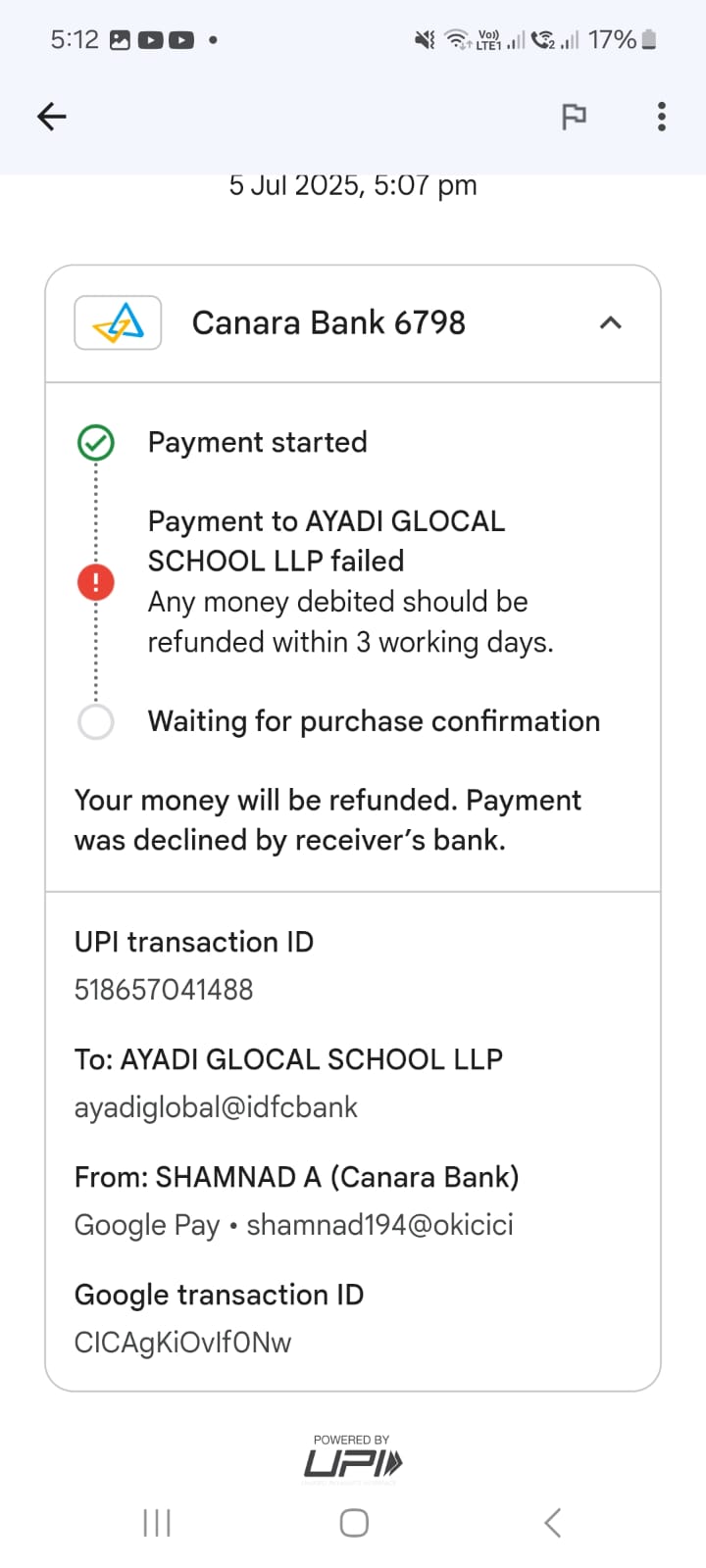The image size is (706, 1568).
Task: Tap the empty purchase confirmation circle
Action: (96, 722)
